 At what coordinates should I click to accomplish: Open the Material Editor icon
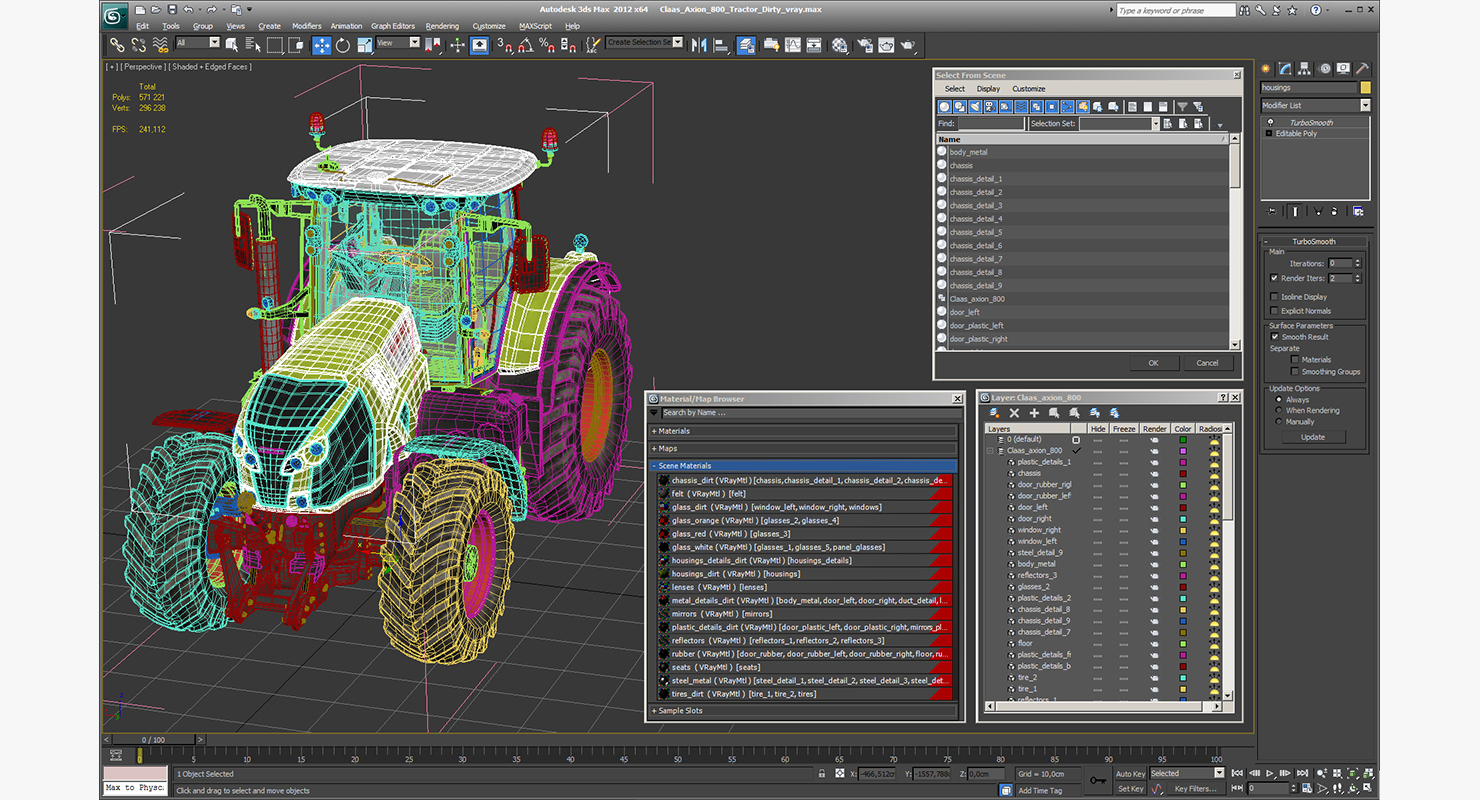coord(839,45)
